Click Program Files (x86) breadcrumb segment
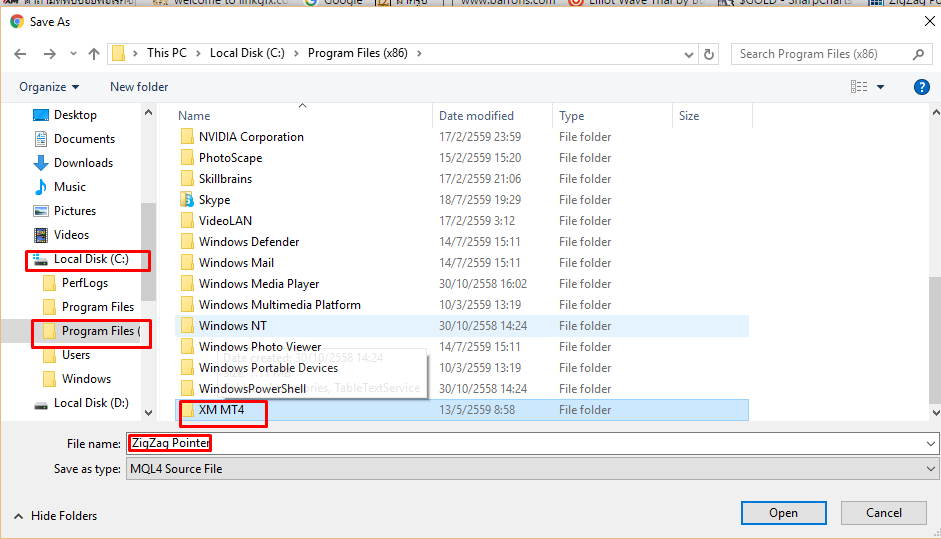The image size is (941, 539). point(358,53)
